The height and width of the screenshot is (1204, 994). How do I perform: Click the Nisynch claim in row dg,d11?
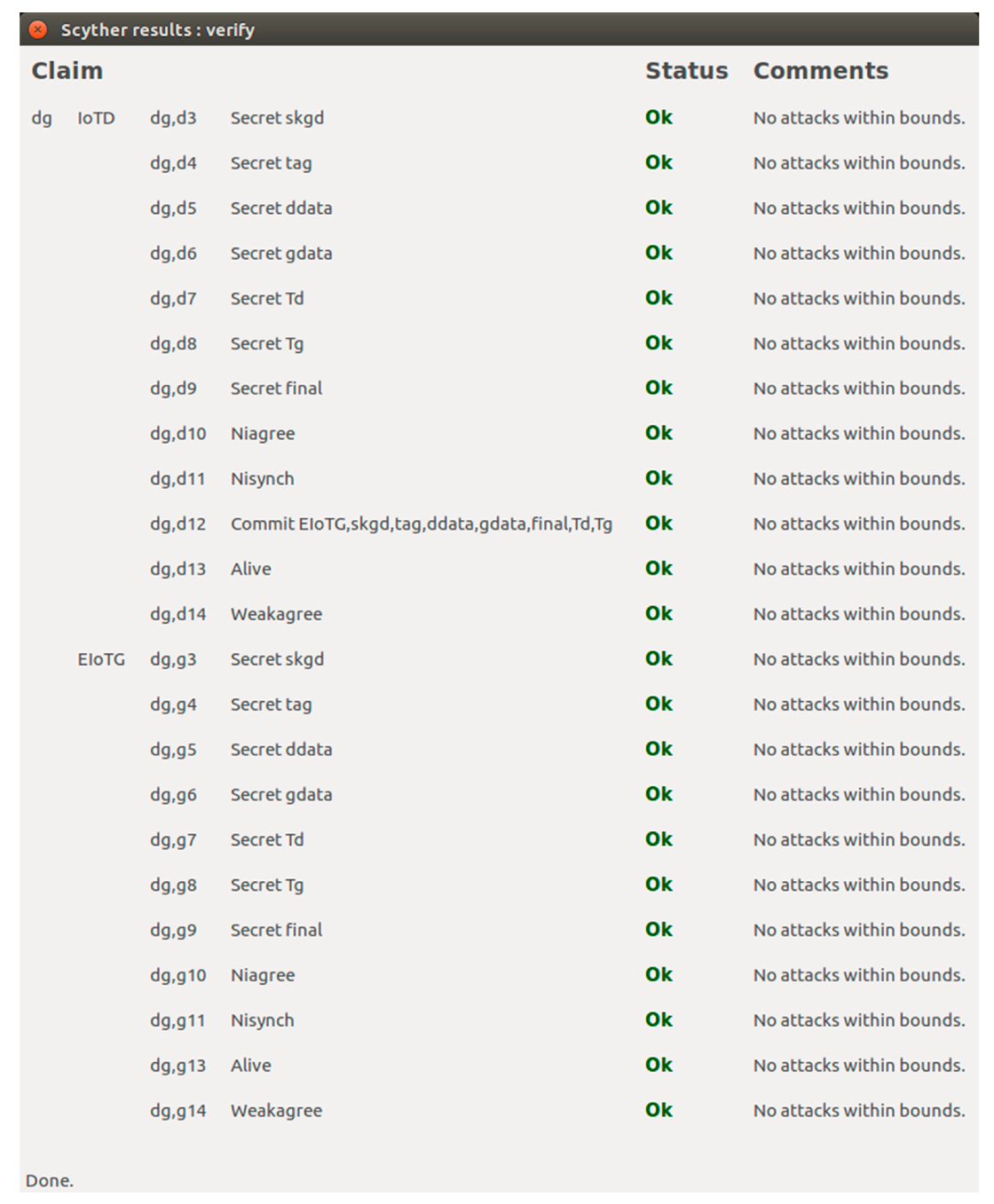coord(262,479)
